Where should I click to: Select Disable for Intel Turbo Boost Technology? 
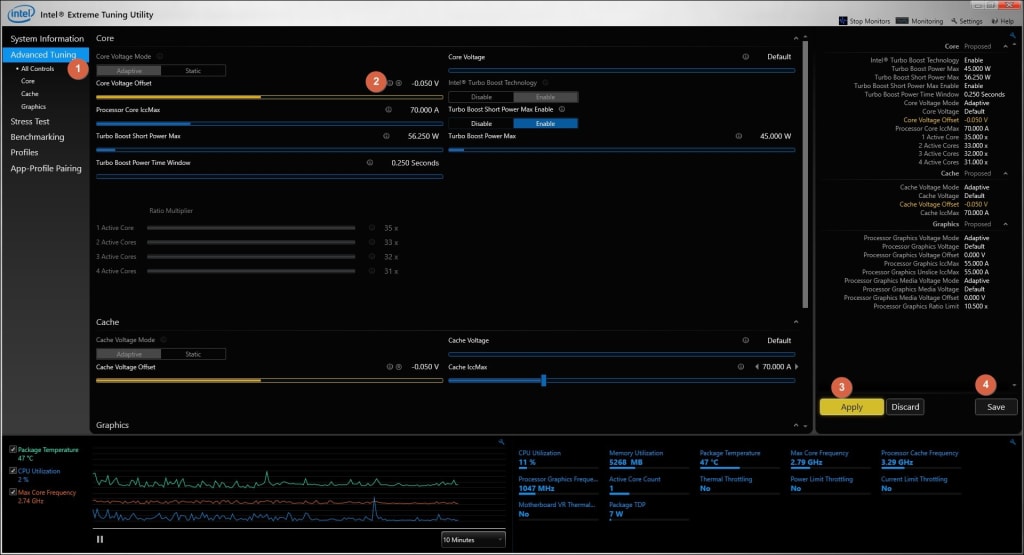(x=481, y=97)
